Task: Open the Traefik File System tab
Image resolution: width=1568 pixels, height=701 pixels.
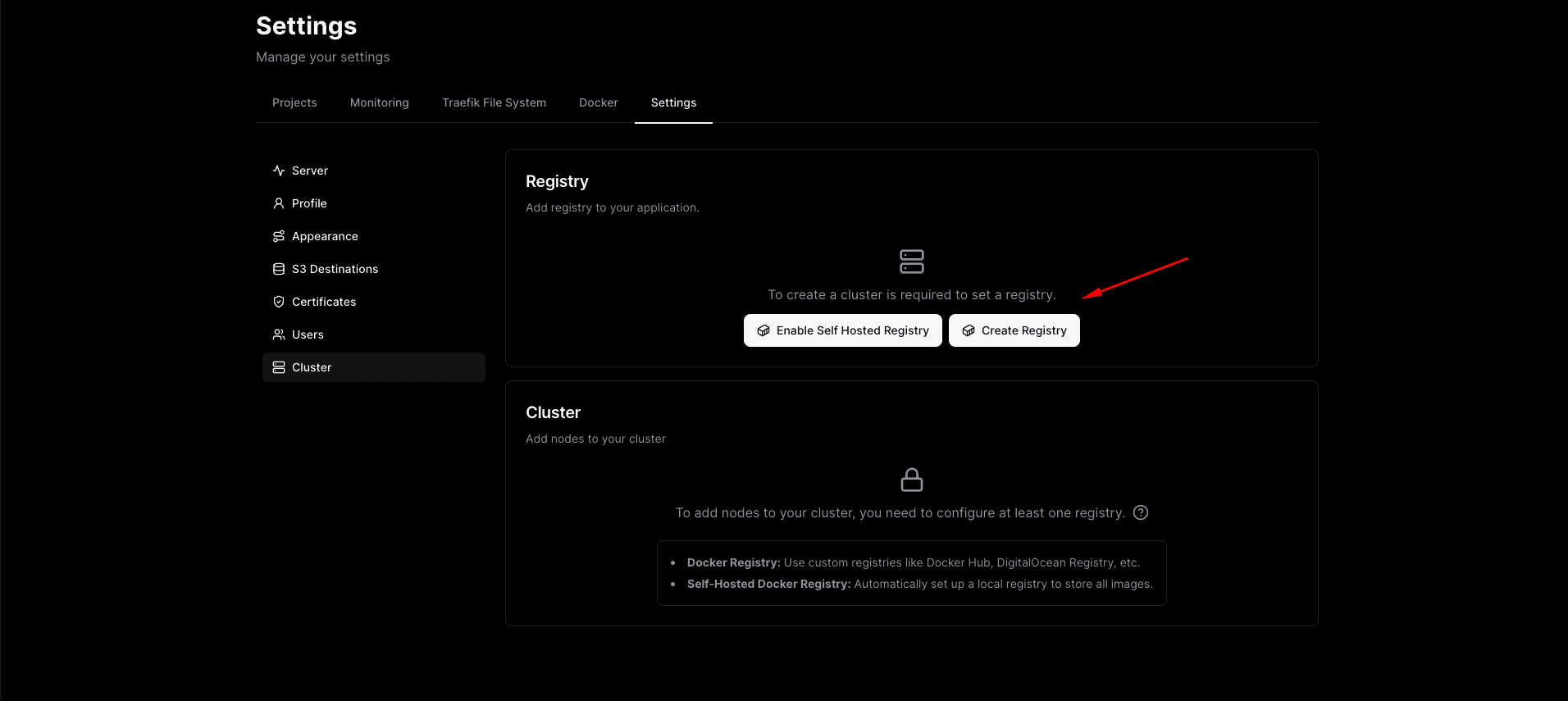Action: pyautogui.click(x=494, y=102)
